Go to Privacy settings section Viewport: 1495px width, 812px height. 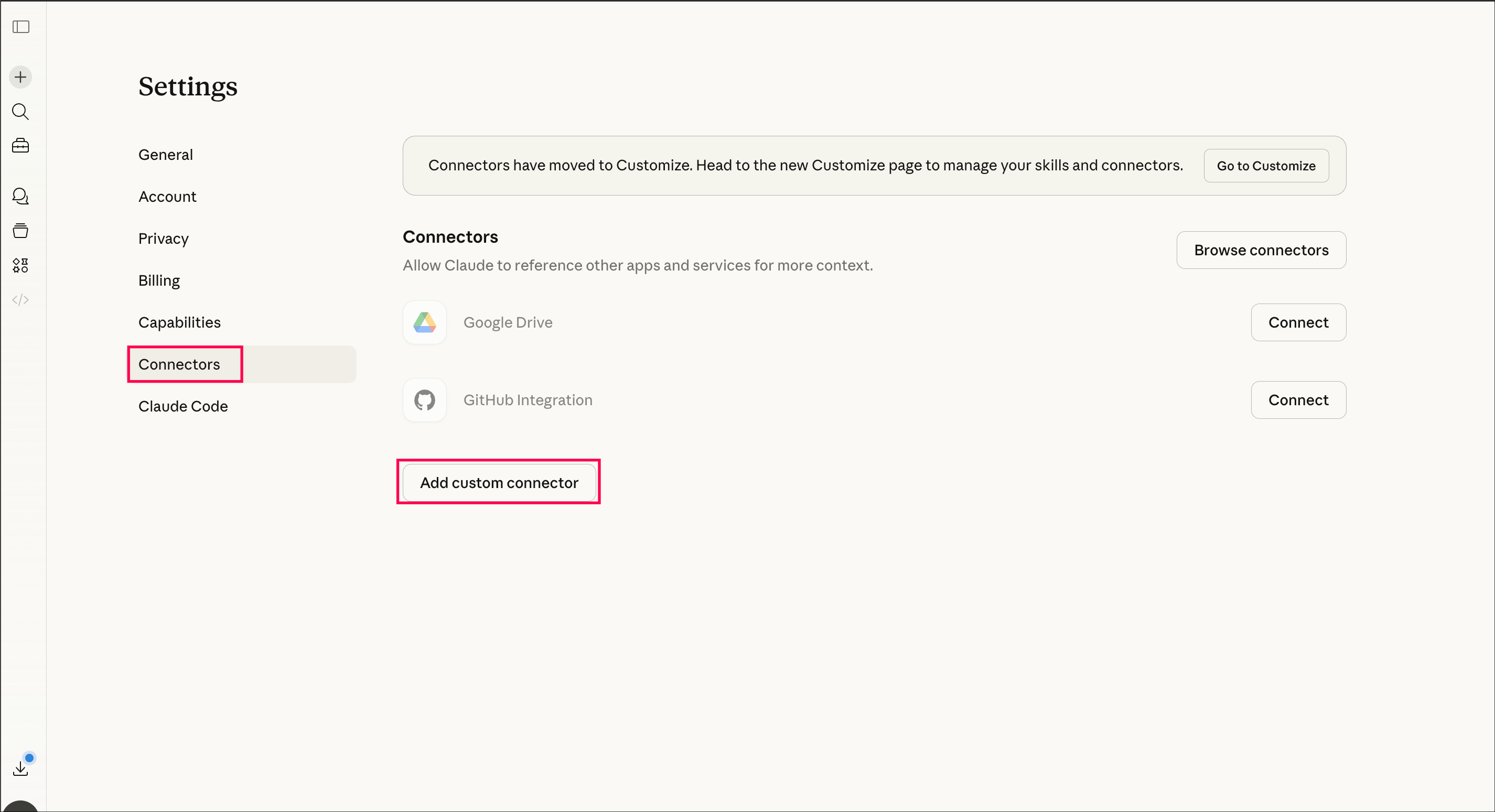pyautogui.click(x=163, y=239)
